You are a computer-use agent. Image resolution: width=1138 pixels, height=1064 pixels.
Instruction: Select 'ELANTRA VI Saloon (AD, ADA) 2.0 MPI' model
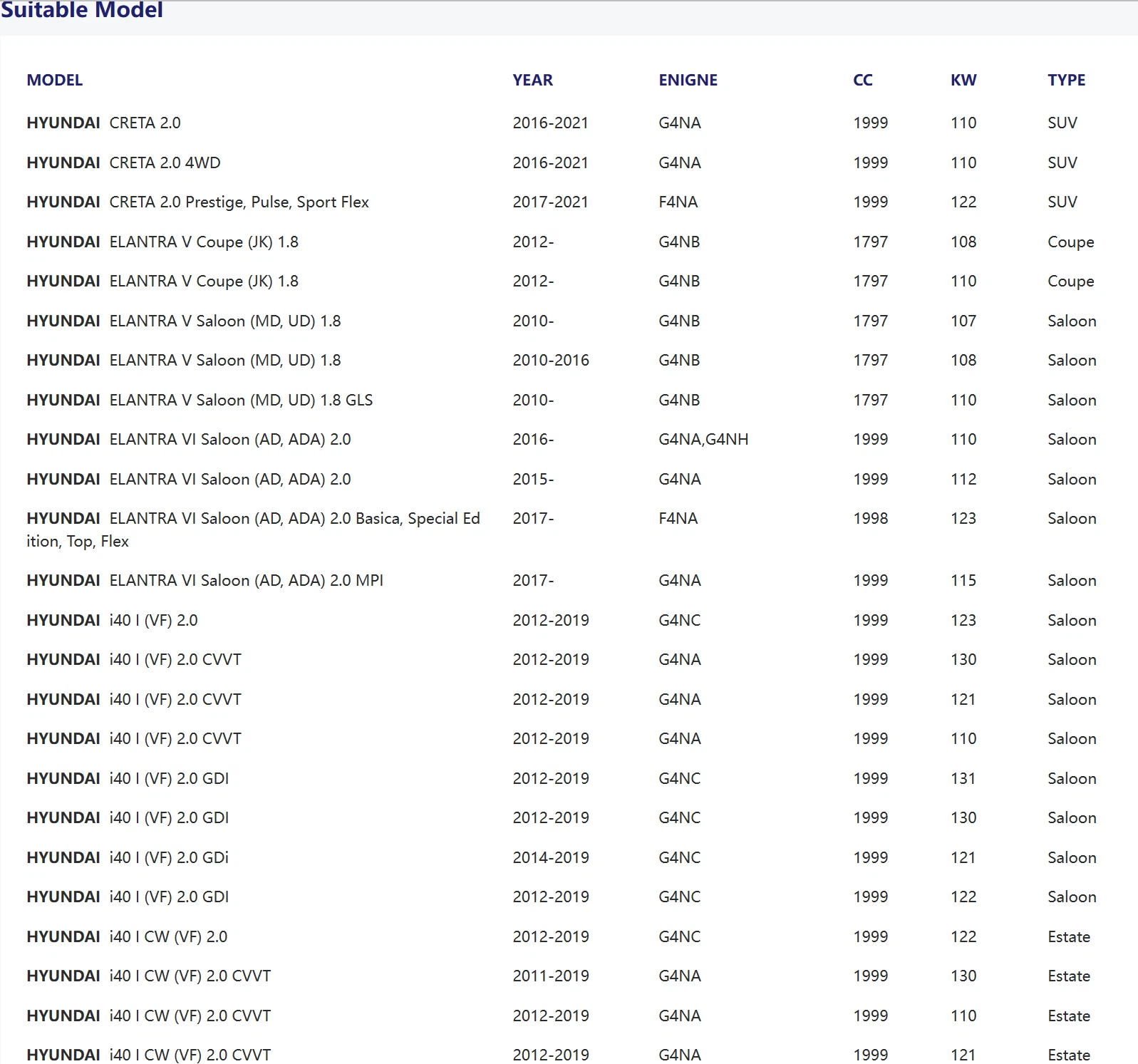(247, 581)
